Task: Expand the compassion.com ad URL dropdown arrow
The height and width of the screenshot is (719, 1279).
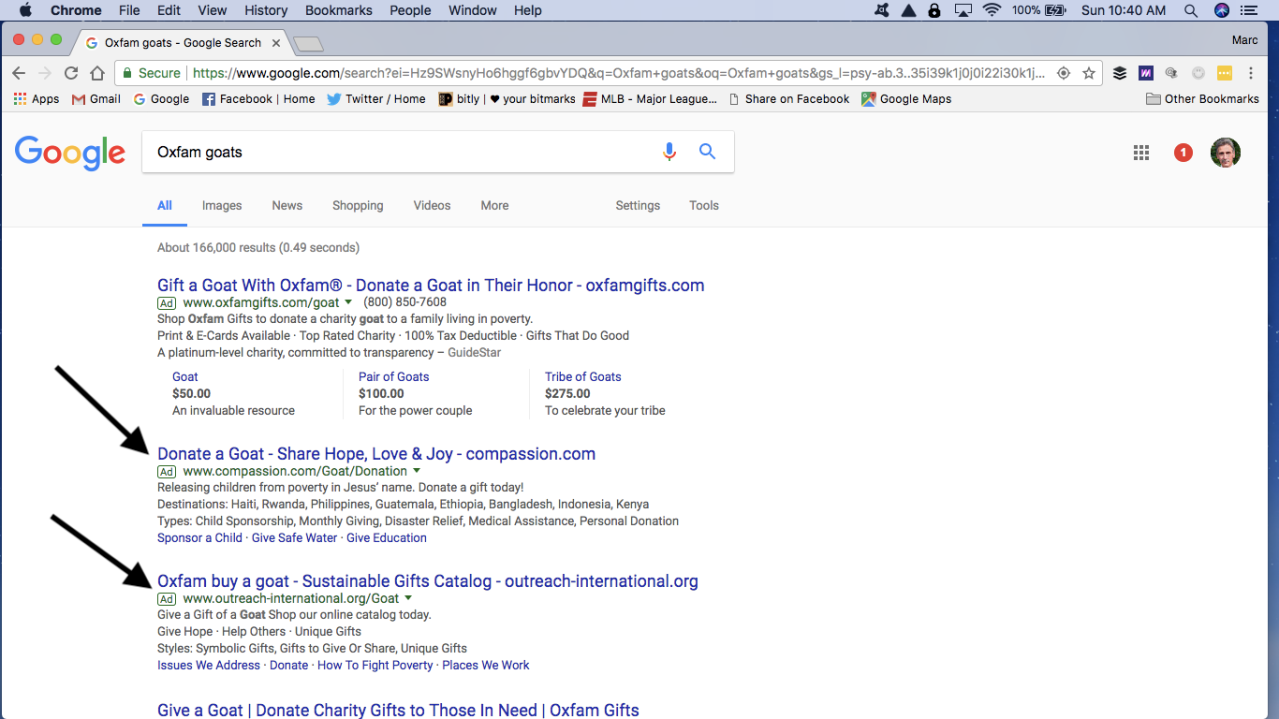Action: [416, 471]
